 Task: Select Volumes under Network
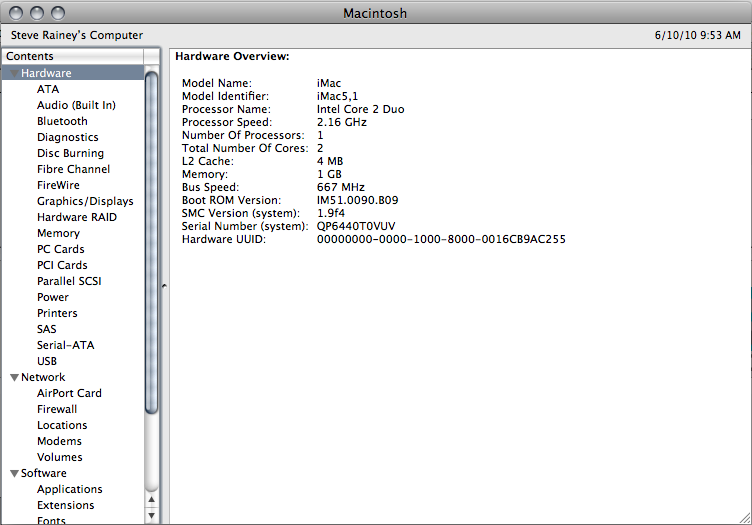tap(60, 457)
